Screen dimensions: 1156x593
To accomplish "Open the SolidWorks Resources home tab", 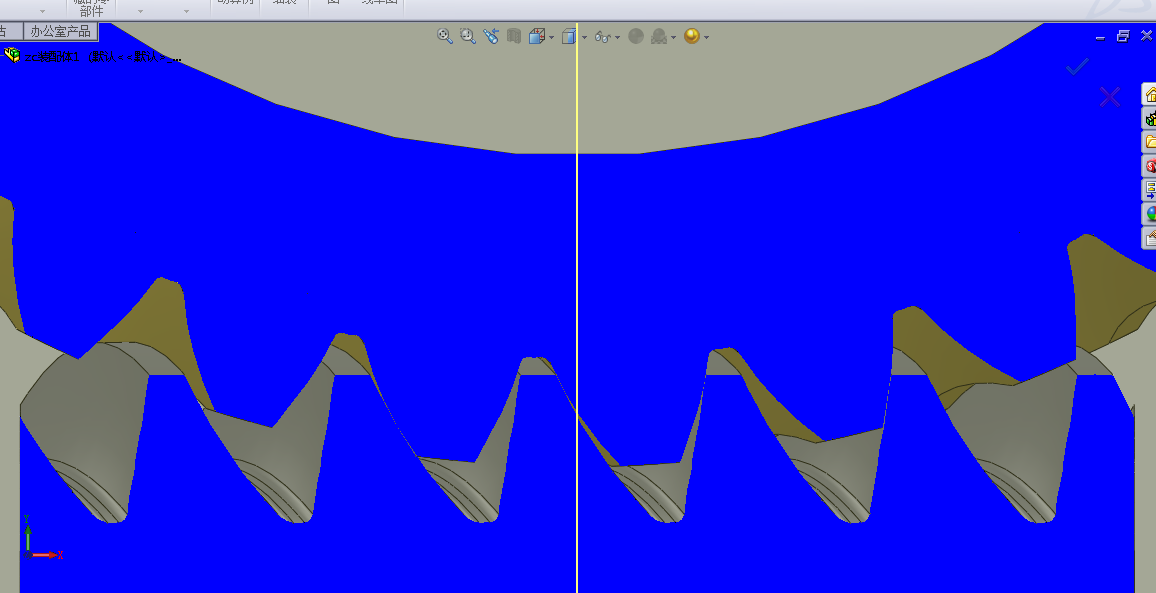I will click(x=1150, y=94).
